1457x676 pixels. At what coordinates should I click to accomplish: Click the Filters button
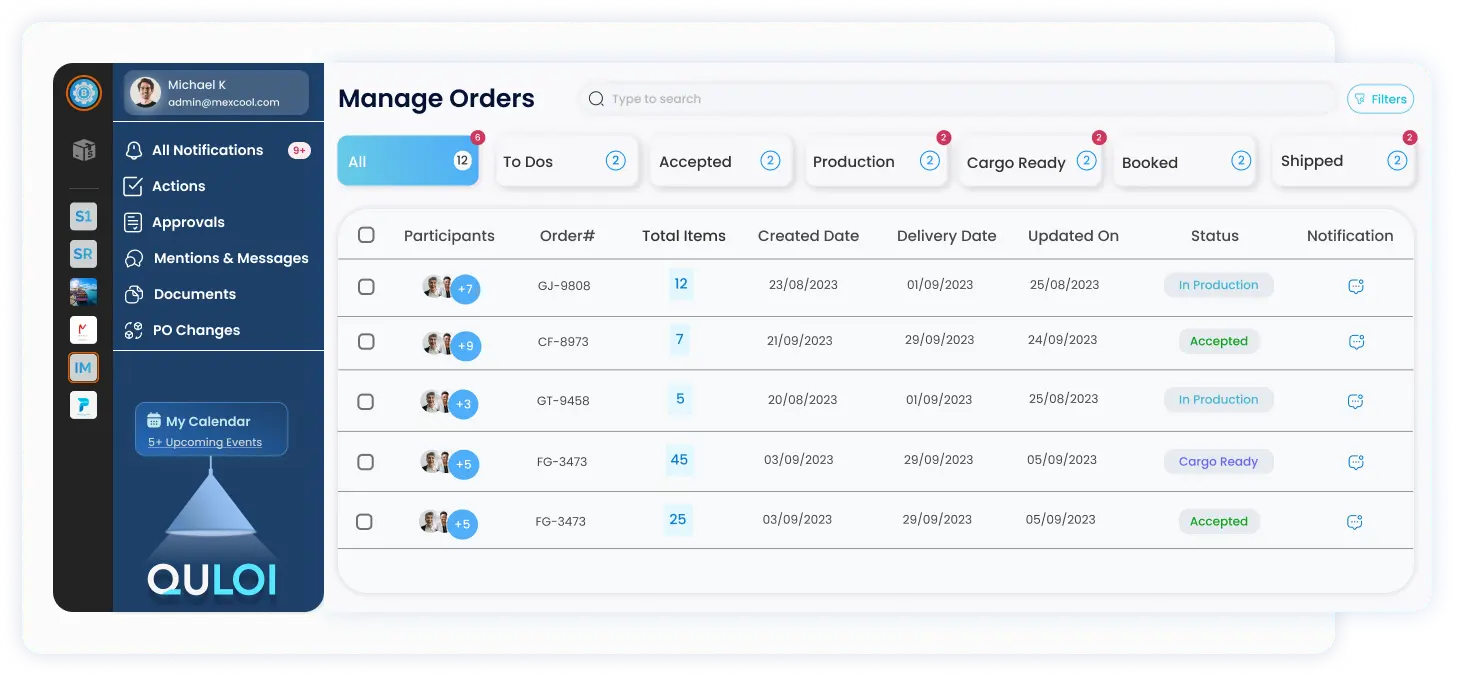click(x=1380, y=99)
